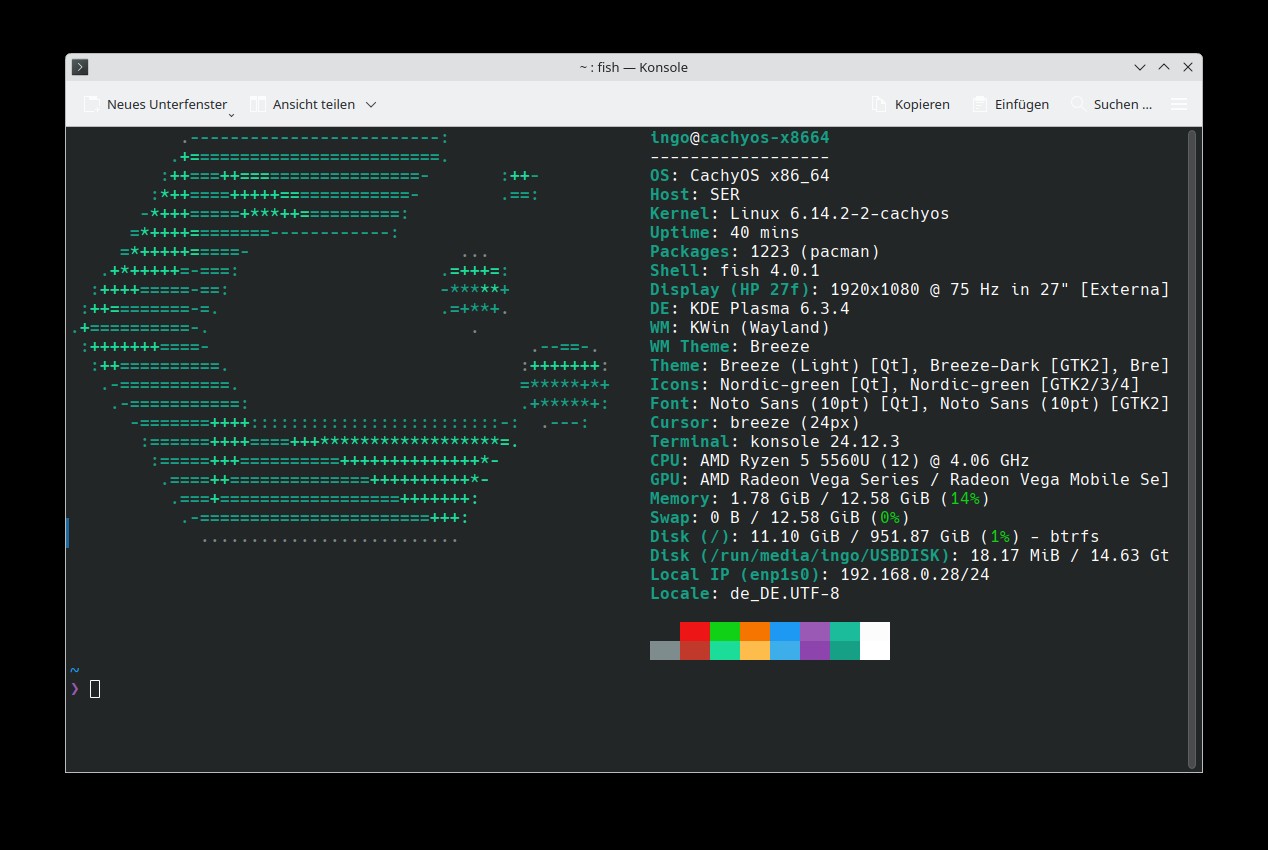Click the Ansicht teilen split view icon
This screenshot has width=1268, height=850.
[258, 104]
